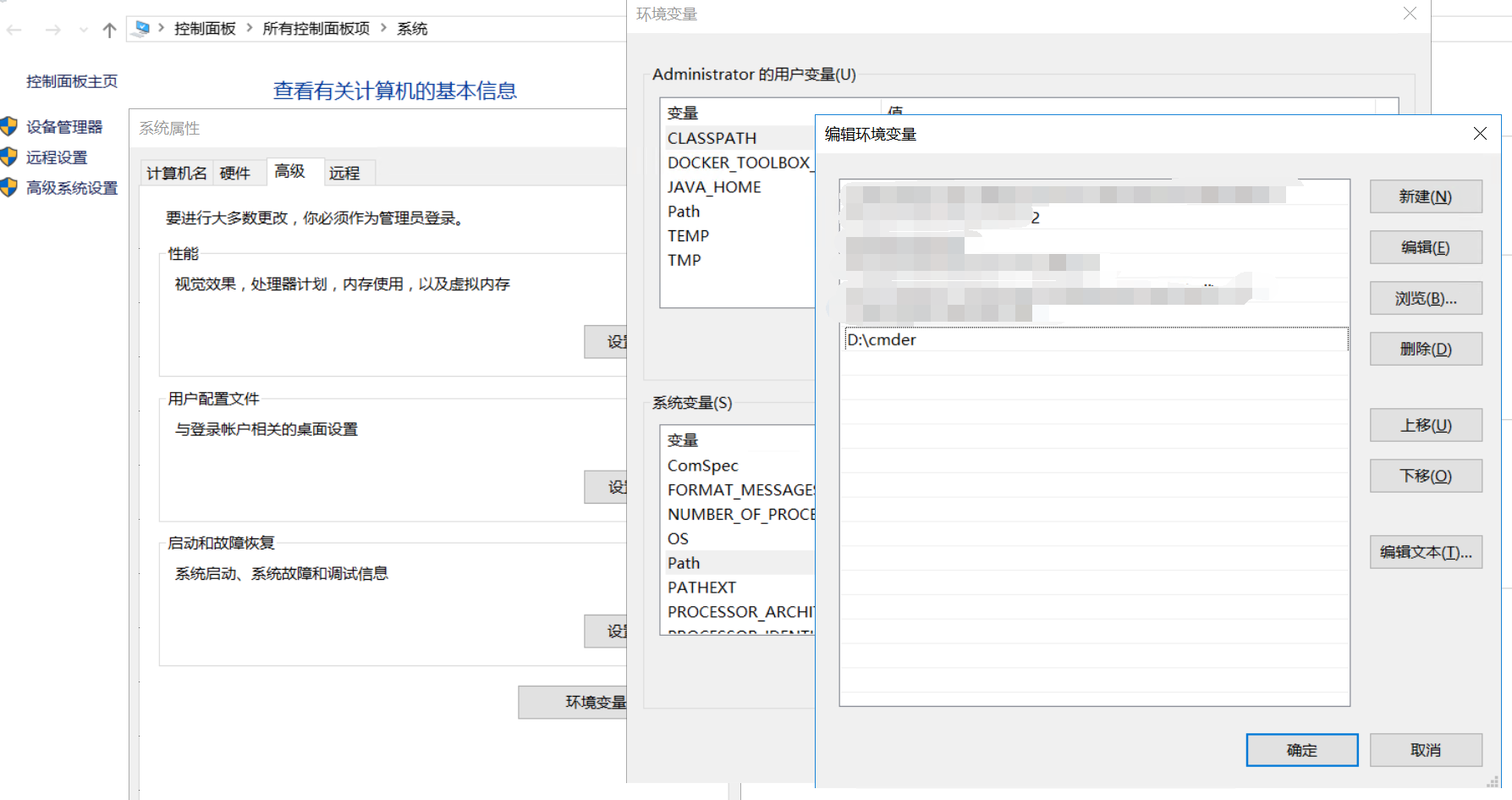The height and width of the screenshot is (800, 1512).
Task: Click the forward navigation arrow
Action: click(52, 29)
